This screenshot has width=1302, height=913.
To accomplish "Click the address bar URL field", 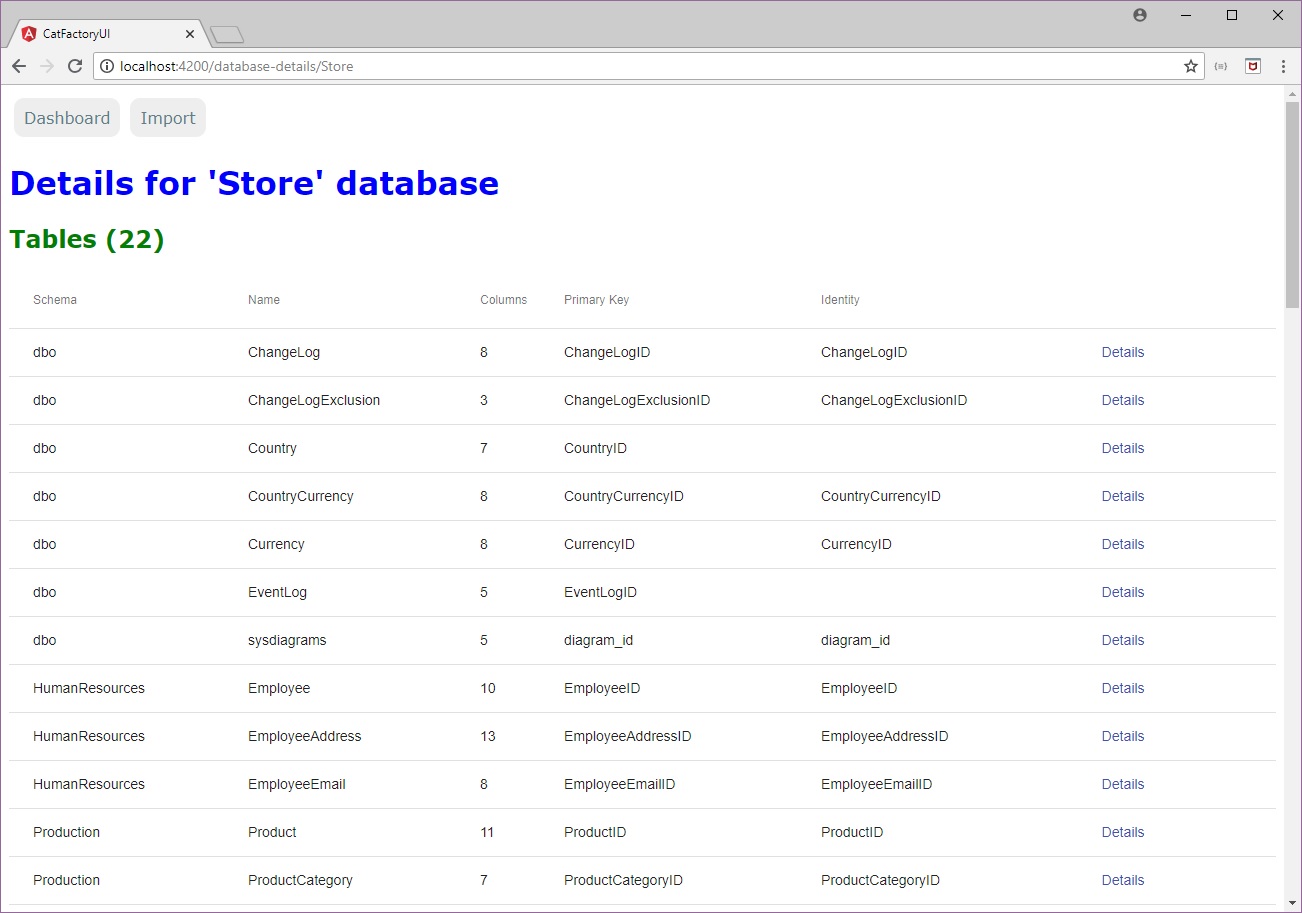I will point(640,66).
